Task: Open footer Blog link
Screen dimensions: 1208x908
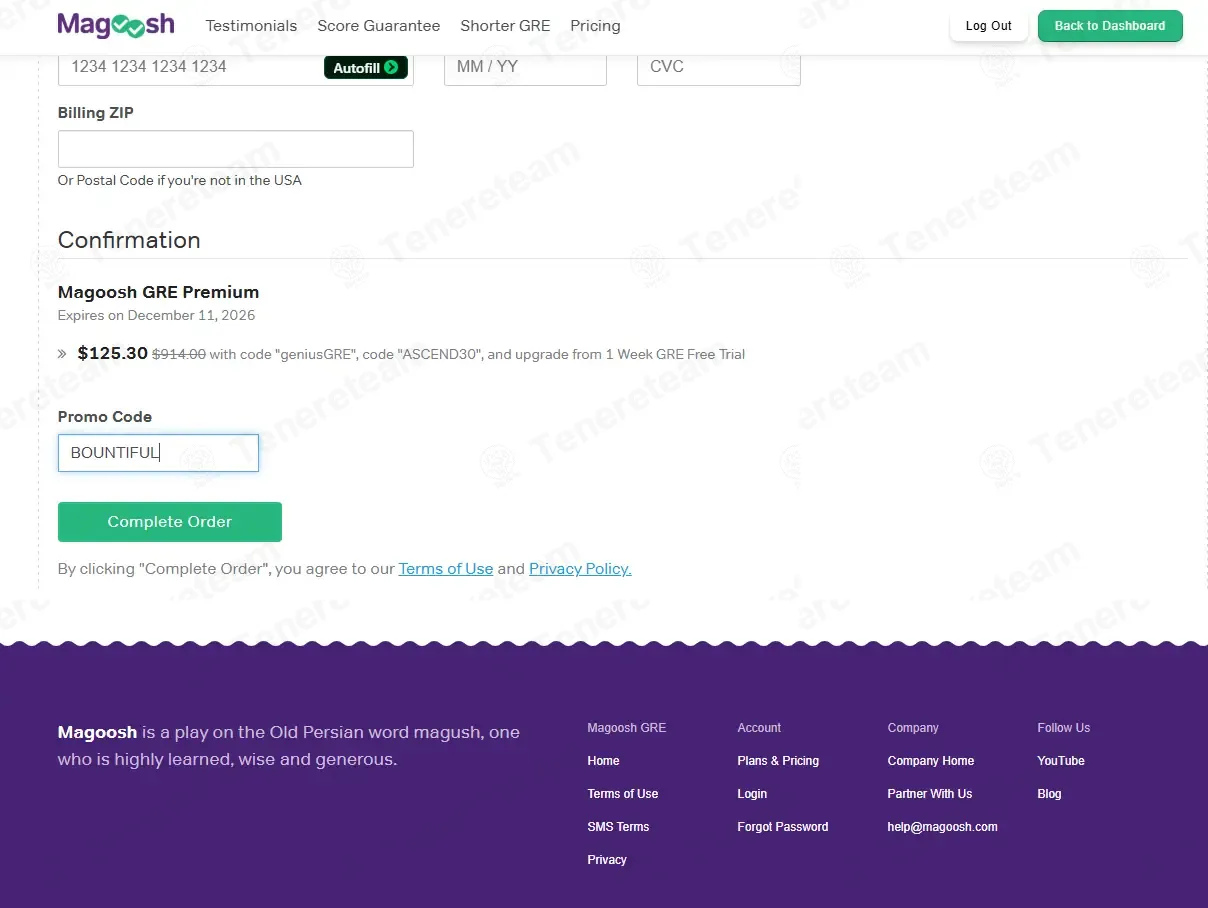Action: click(1049, 794)
